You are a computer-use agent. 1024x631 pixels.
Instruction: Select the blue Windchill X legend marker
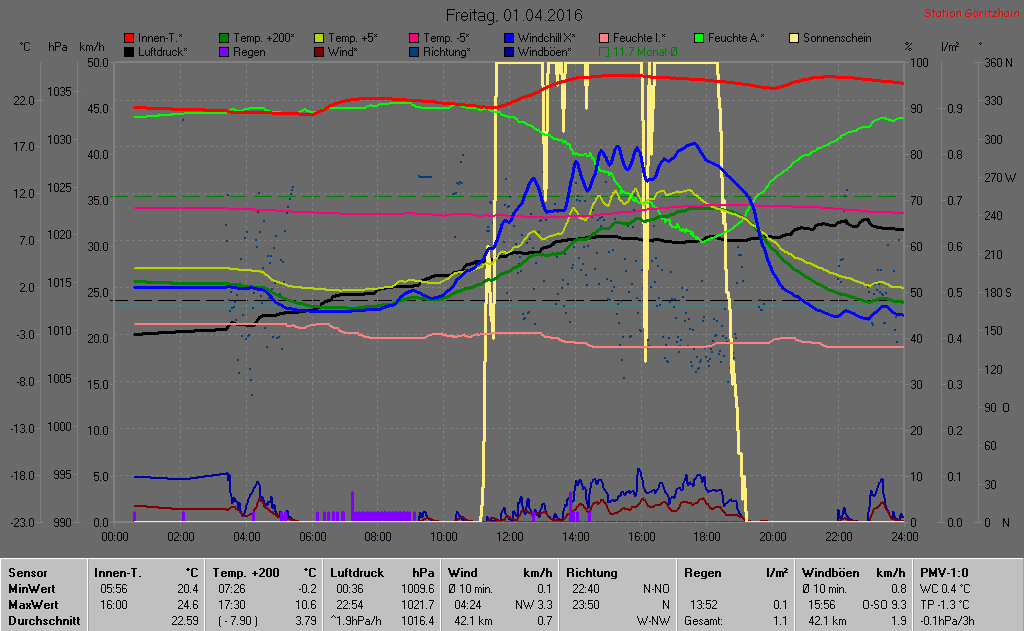pos(511,38)
